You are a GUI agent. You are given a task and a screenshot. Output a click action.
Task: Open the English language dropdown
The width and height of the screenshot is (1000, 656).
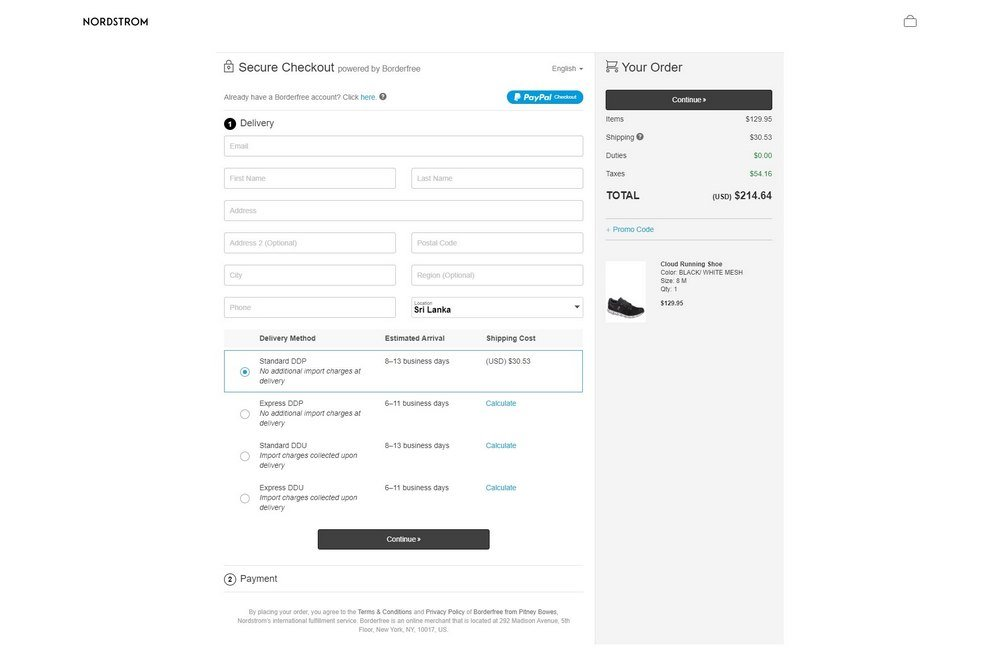click(566, 67)
